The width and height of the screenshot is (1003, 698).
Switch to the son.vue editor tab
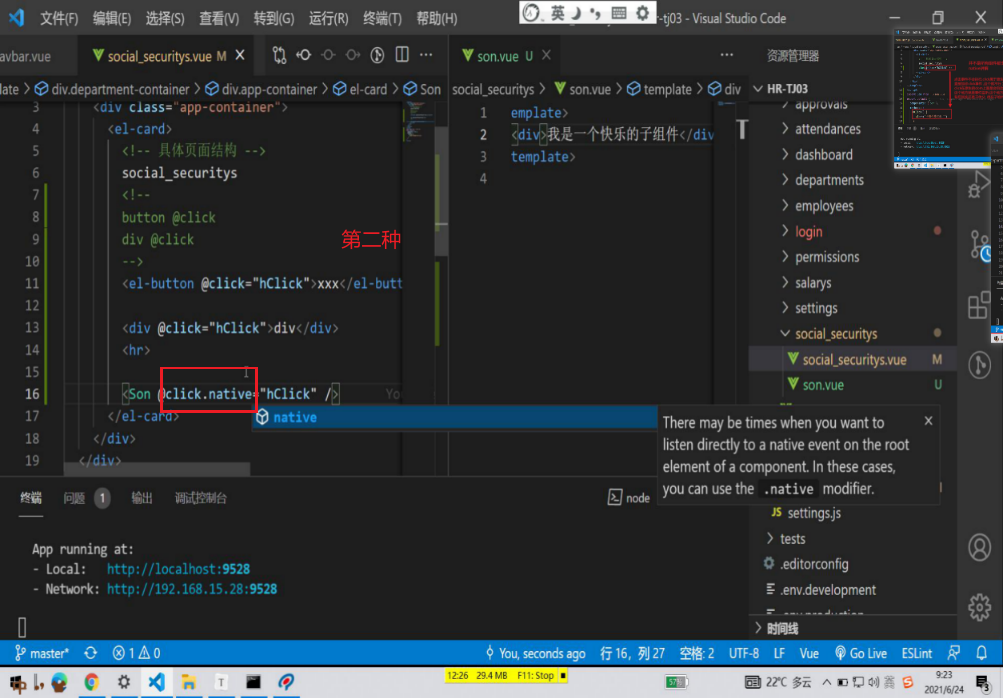pos(498,56)
